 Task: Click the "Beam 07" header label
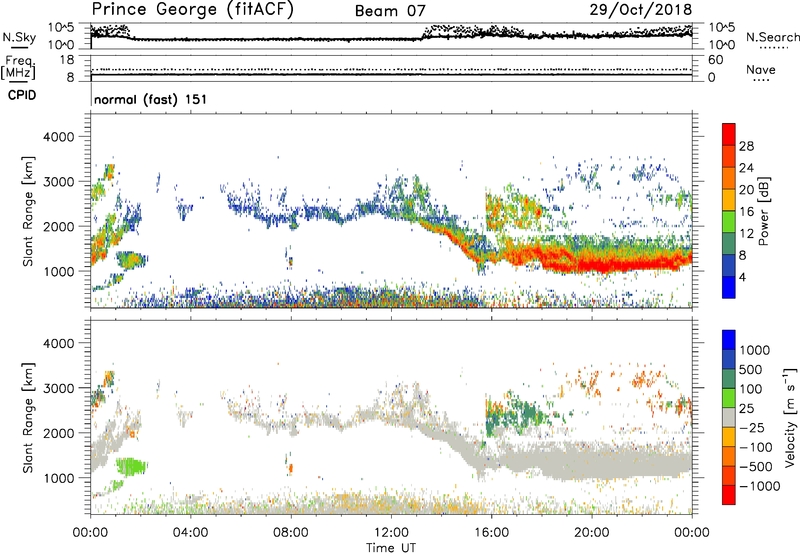click(390, 11)
